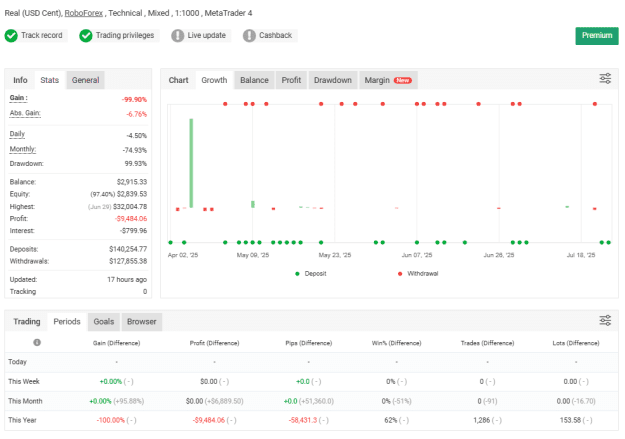Screen dimensions: 625x439
Task: Click the Pips (Difference) column header
Action: coord(309,343)
